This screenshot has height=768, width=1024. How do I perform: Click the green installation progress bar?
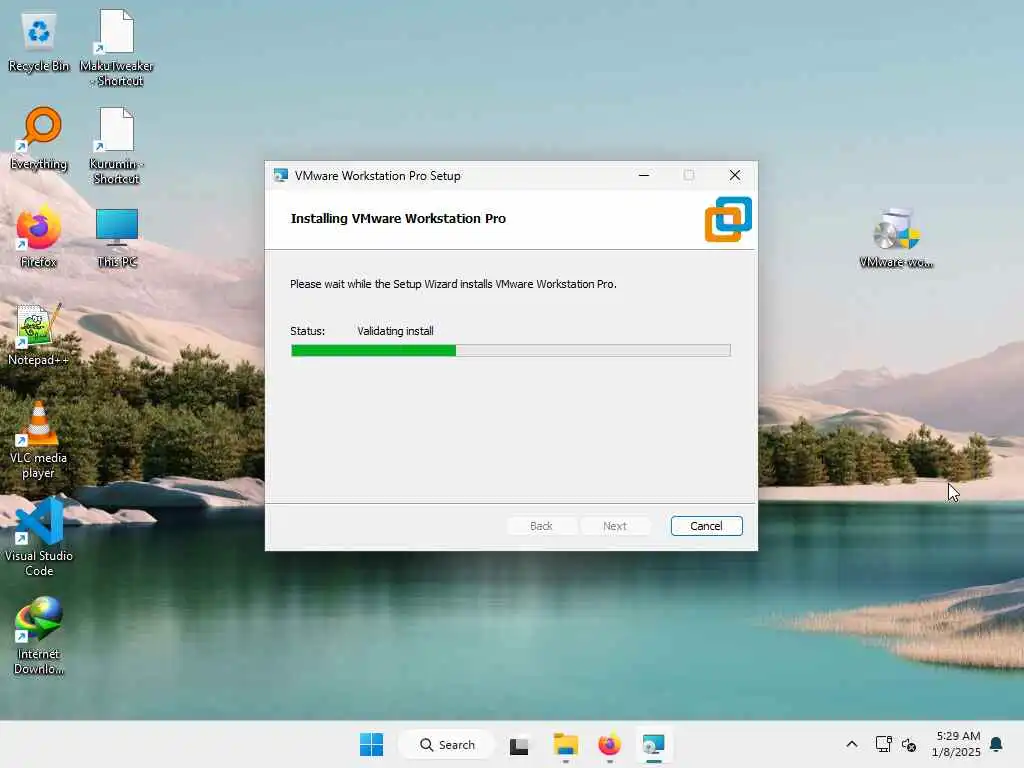511,351
